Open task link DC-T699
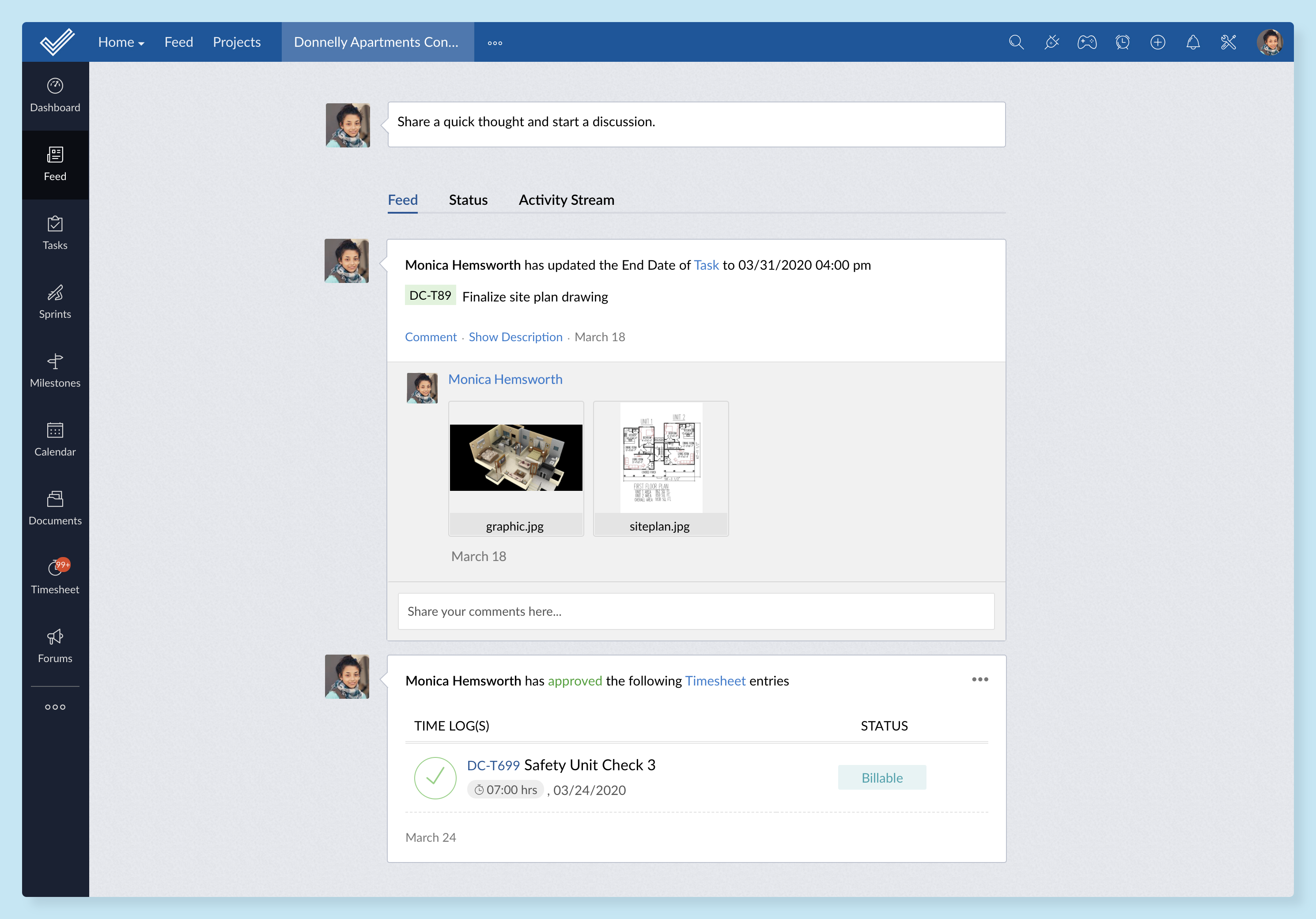1316x919 pixels. (x=493, y=765)
